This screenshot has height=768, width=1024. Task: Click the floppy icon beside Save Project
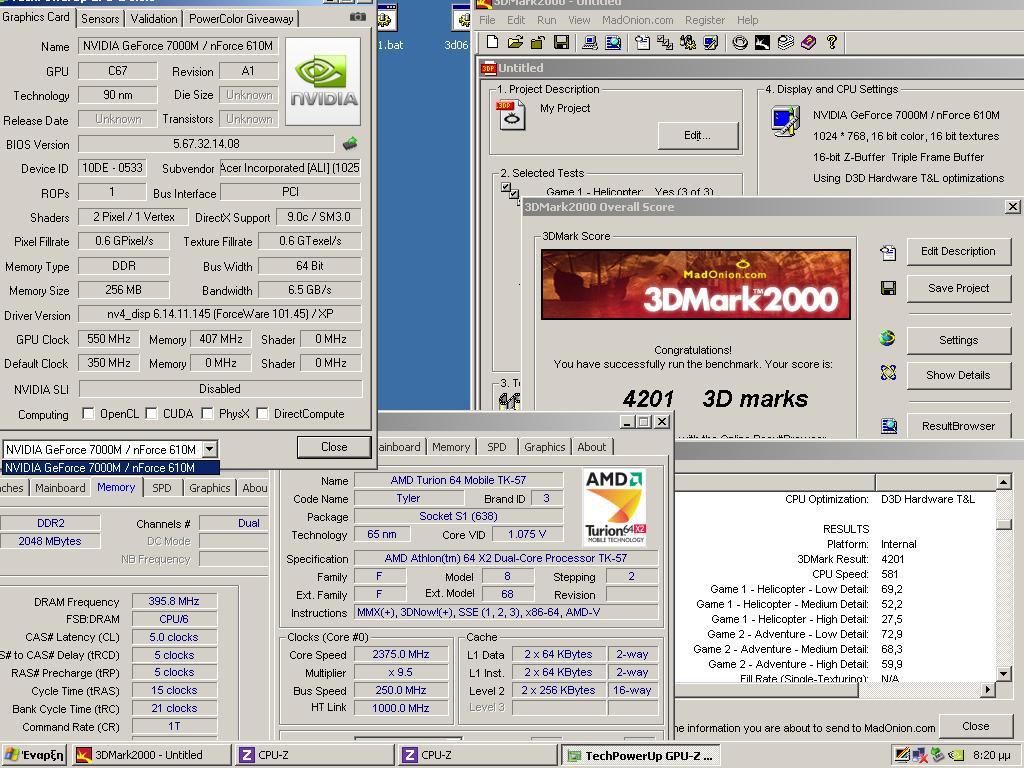pos(888,288)
